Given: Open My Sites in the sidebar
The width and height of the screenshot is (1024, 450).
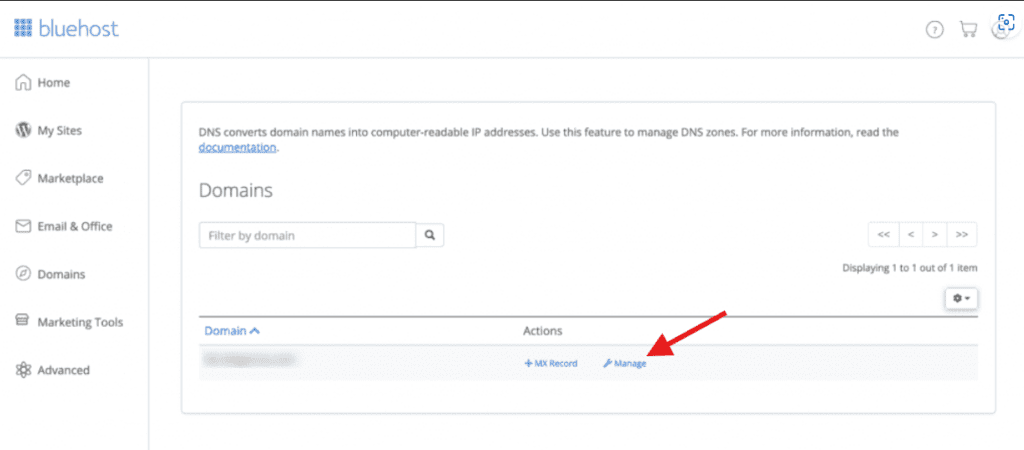Looking at the screenshot, I should pos(59,131).
